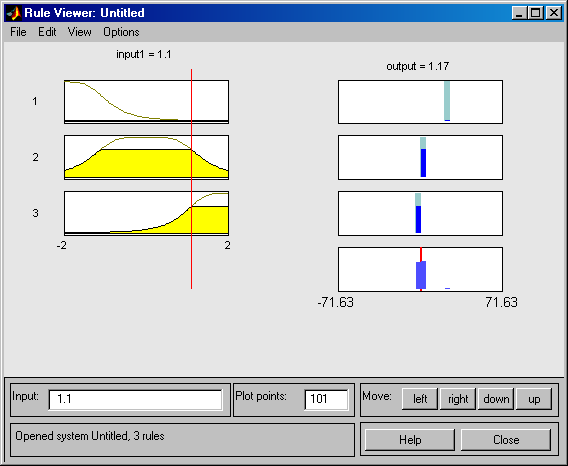Click the MATLAB icon in title bar
Screen dimensions: 568x466
click(14, 13)
